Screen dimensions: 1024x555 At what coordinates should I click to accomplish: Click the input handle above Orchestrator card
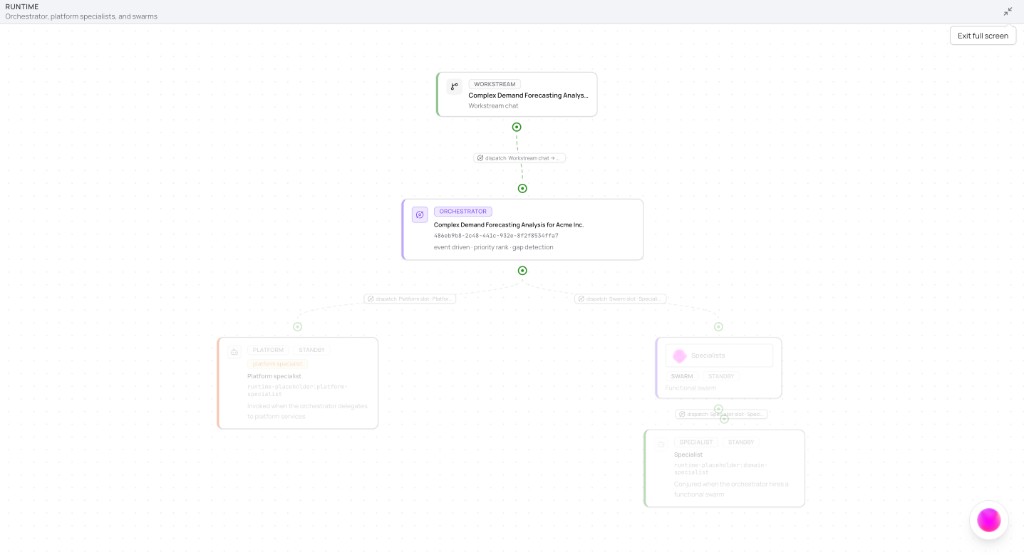point(522,189)
